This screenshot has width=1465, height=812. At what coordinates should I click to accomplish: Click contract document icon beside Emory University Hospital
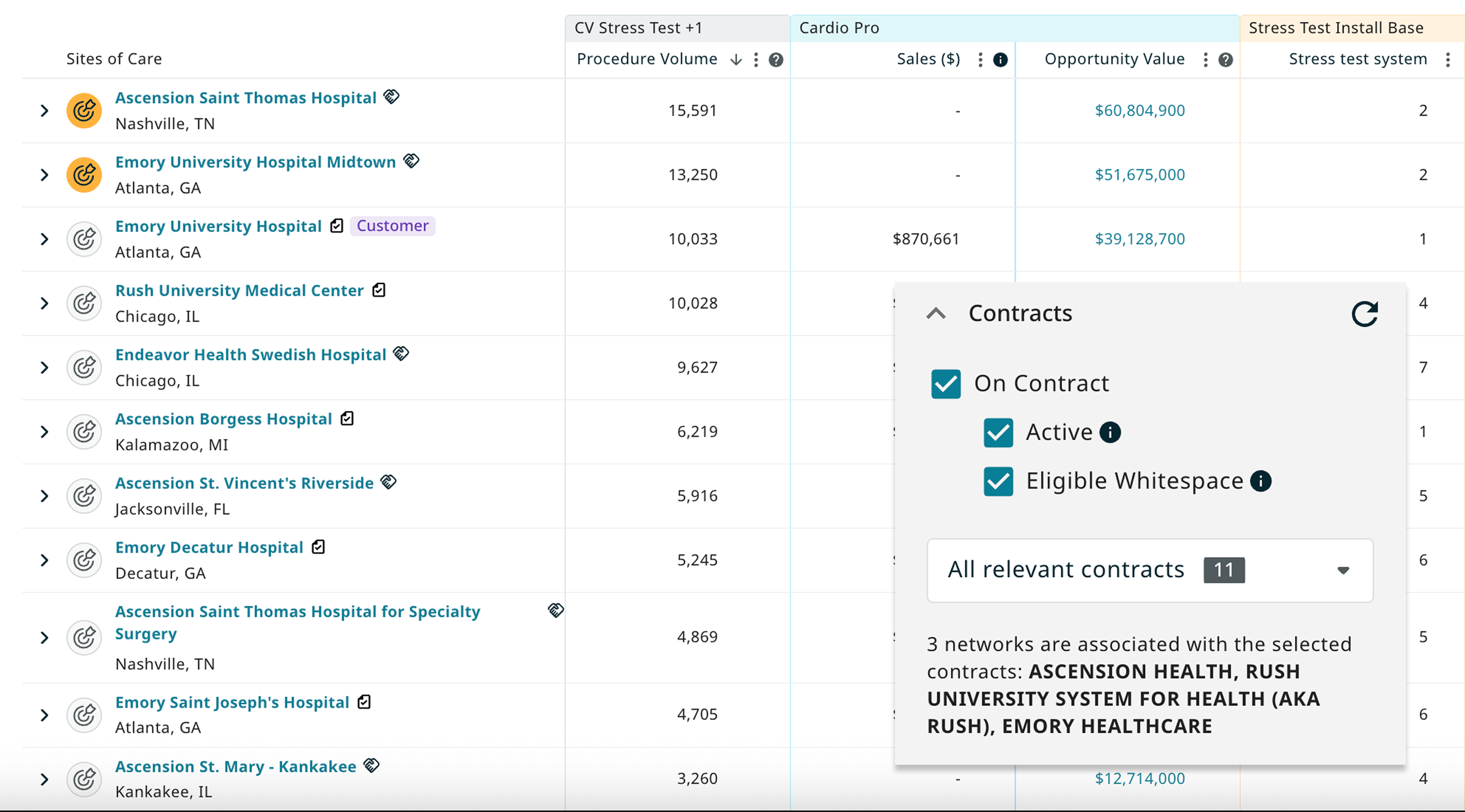click(337, 226)
